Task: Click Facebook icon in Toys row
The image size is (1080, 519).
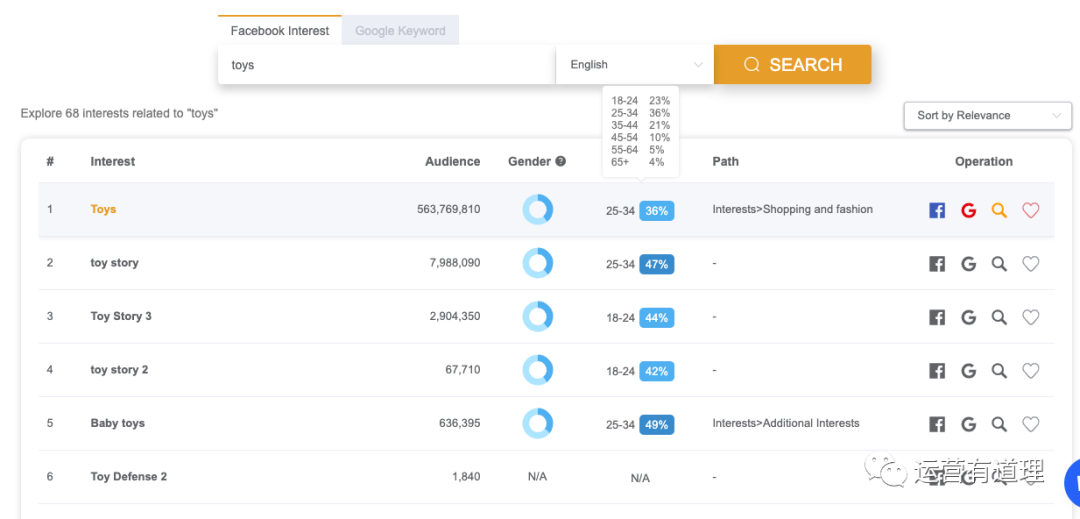Action: click(x=937, y=210)
